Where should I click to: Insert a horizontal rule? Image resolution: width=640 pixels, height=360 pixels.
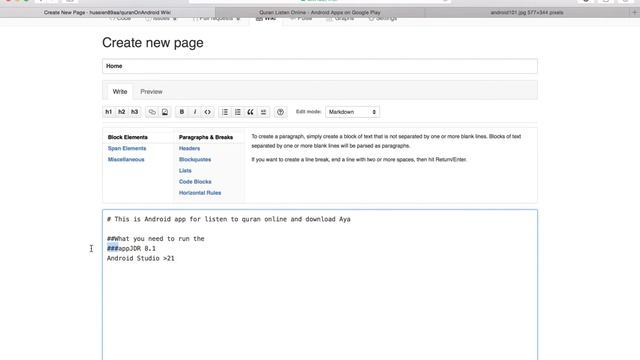coord(264,112)
